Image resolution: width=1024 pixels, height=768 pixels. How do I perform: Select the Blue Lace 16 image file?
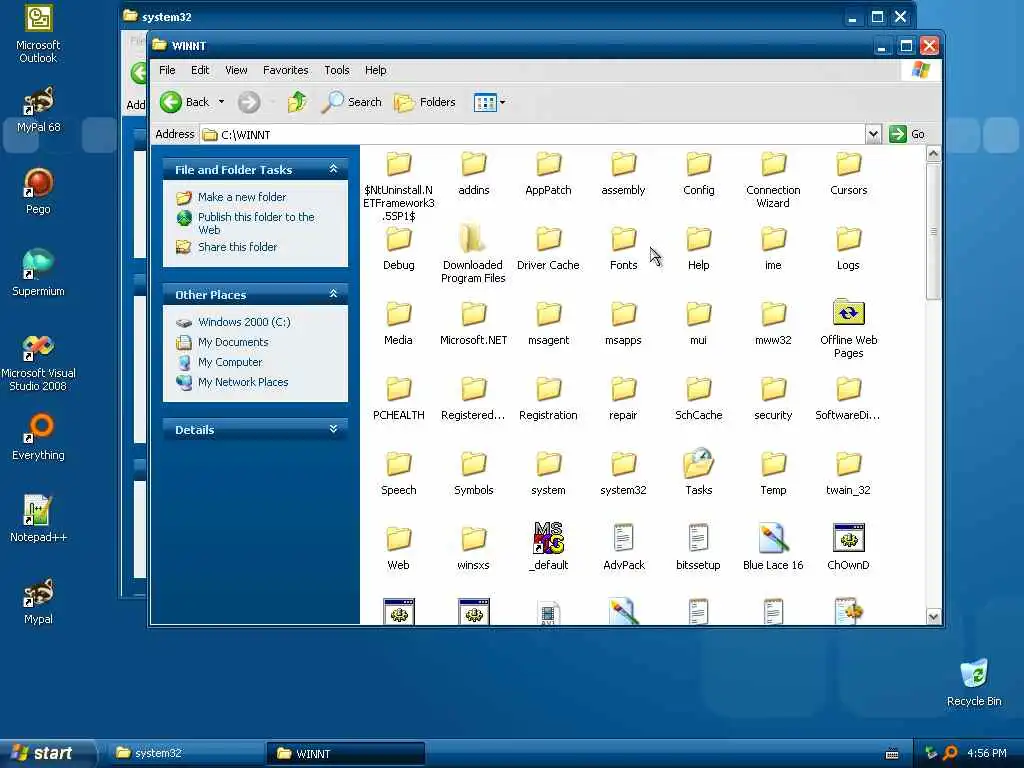(x=773, y=547)
